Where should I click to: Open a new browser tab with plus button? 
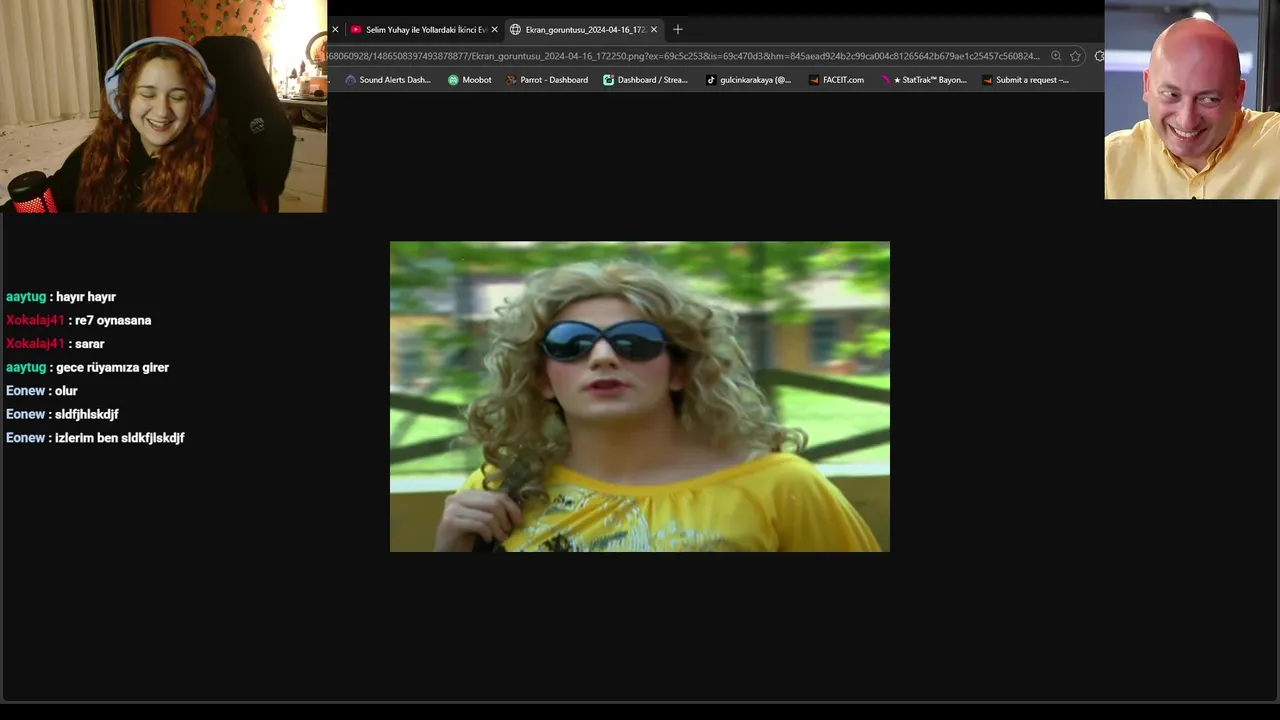(678, 30)
